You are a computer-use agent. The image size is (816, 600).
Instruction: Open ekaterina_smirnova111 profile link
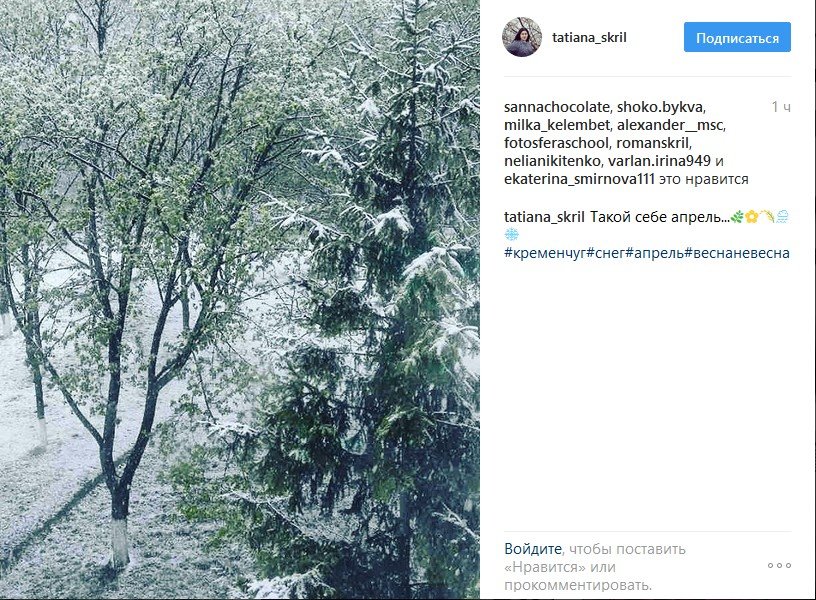pyautogui.click(x=579, y=180)
